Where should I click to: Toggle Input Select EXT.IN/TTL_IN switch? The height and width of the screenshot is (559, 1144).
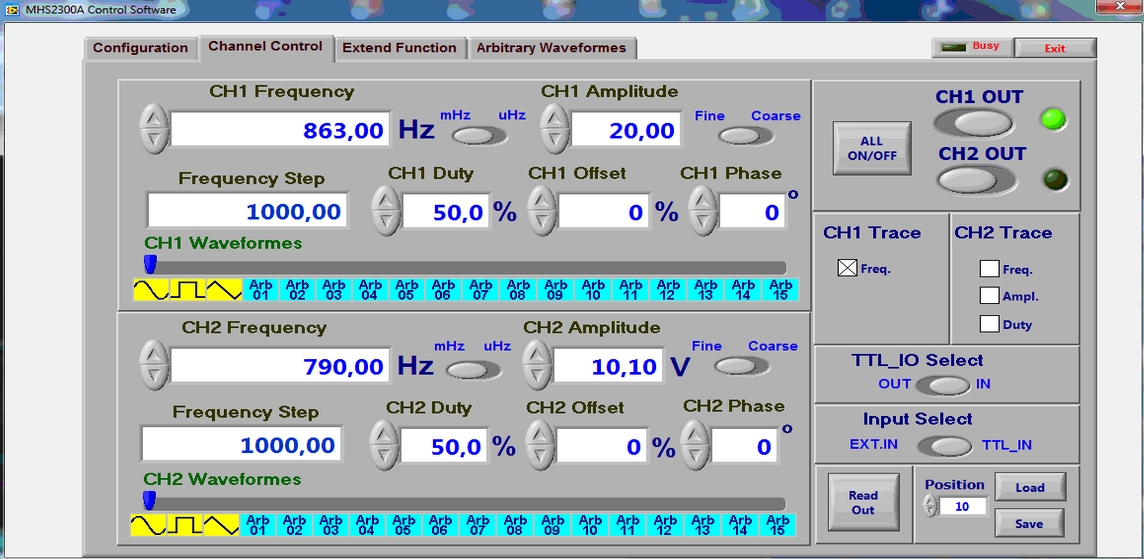coord(944,445)
